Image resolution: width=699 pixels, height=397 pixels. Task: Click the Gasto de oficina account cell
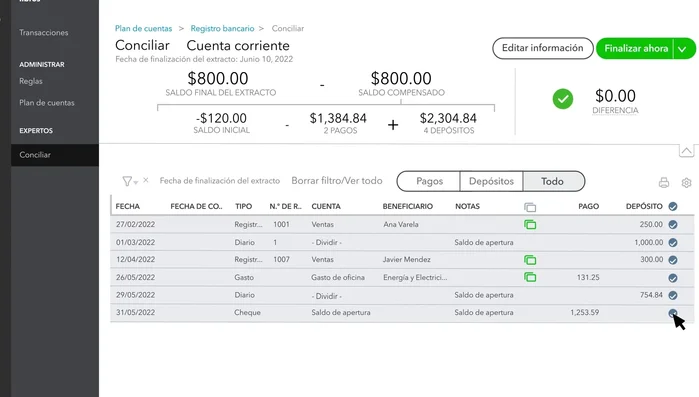(x=338, y=277)
